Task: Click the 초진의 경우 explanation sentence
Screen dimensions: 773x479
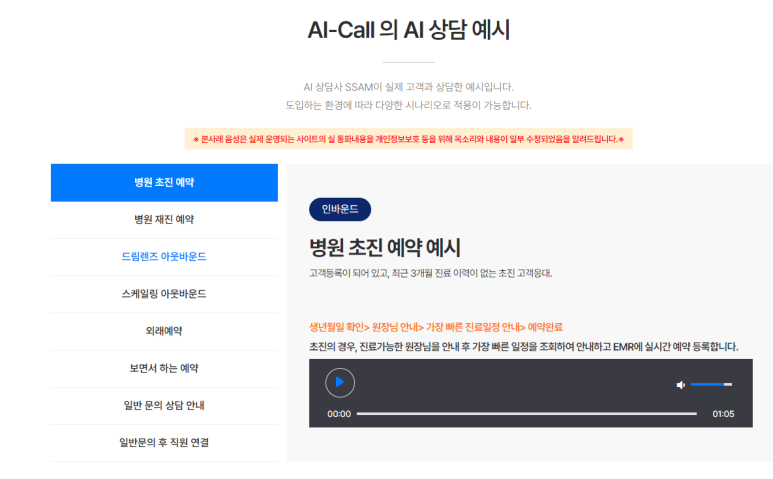Action: point(524,347)
